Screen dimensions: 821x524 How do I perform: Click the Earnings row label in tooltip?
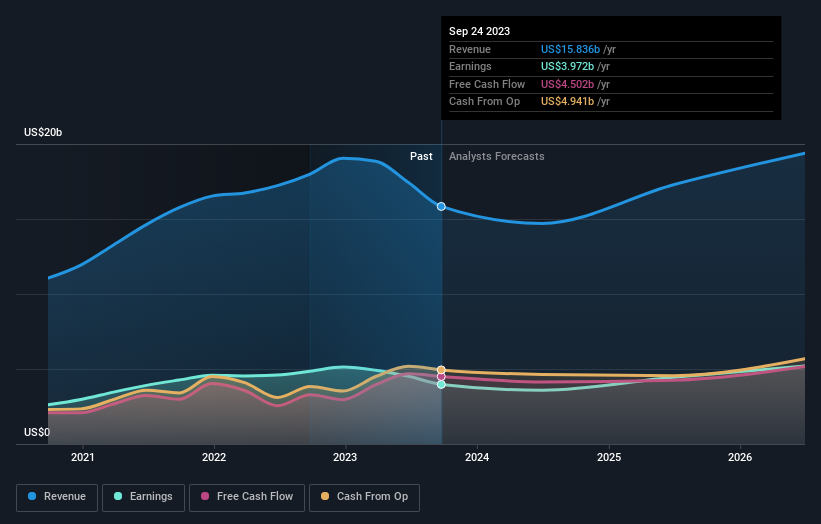[x=470, y=66]
